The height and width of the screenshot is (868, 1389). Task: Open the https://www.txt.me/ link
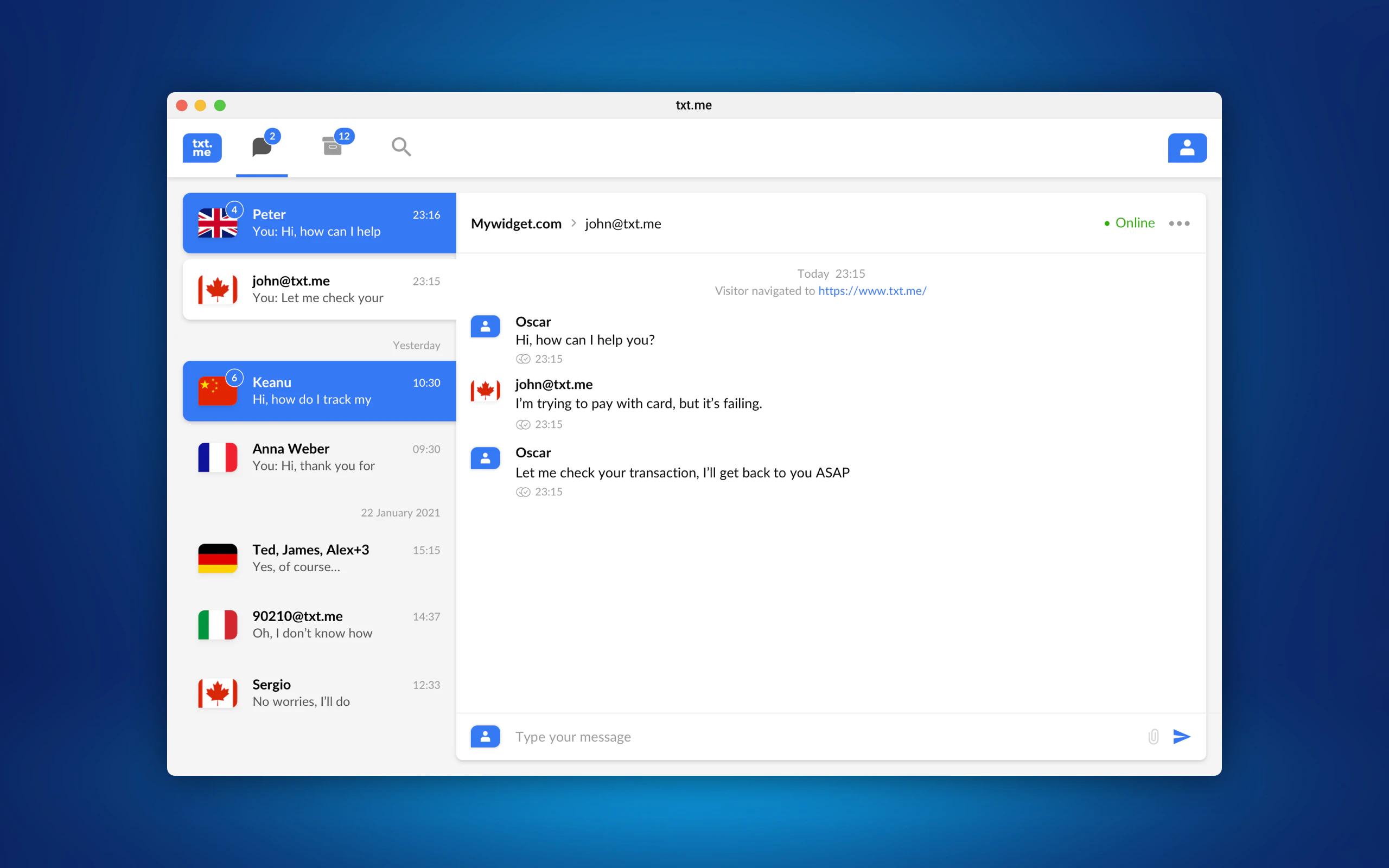pyautogui.click(x=872, y=290)
